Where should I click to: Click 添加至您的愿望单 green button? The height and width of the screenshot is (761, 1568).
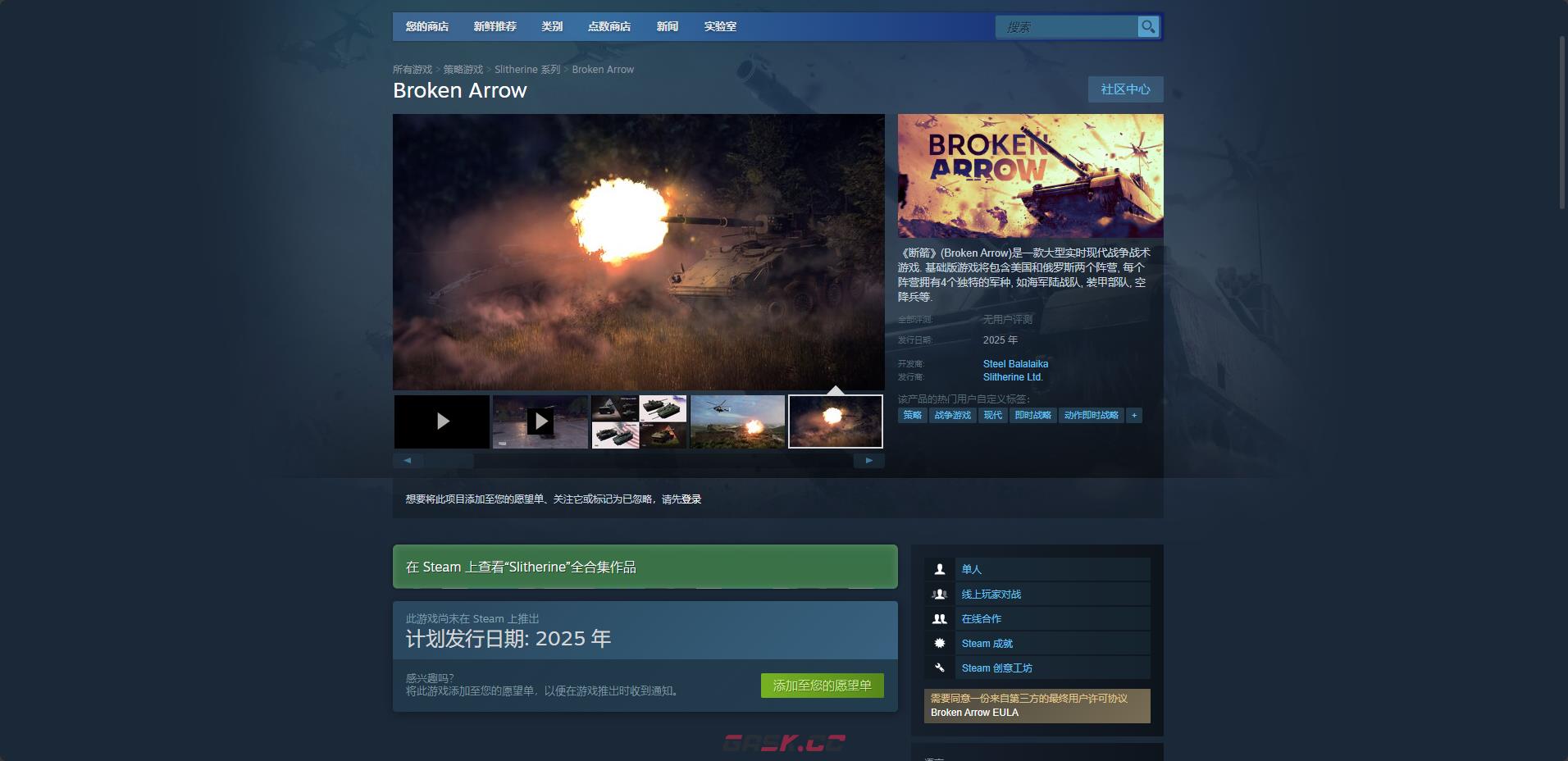click(823, 686)
